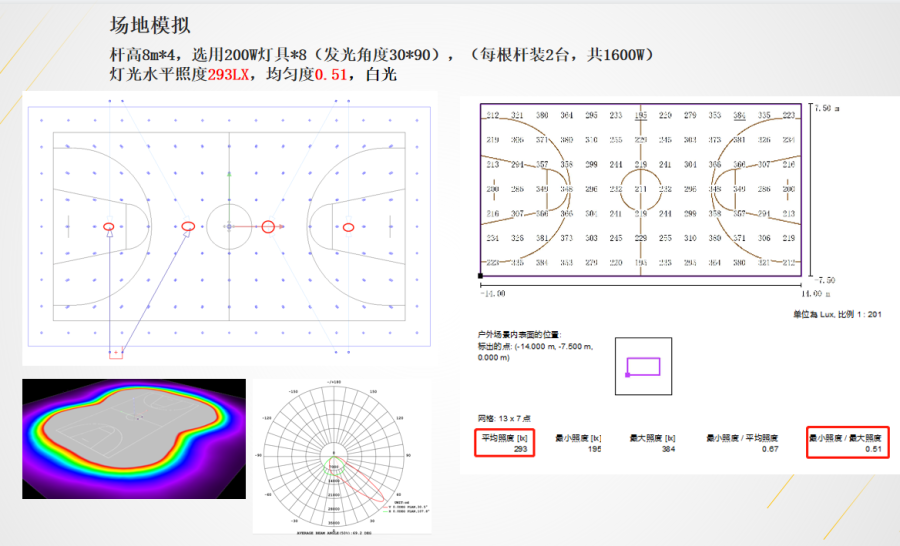The width and height of the screenshot is (900, 546).
Task: Click the rightmost red aiming ellipse on court
Action: [x=348, y=227]
